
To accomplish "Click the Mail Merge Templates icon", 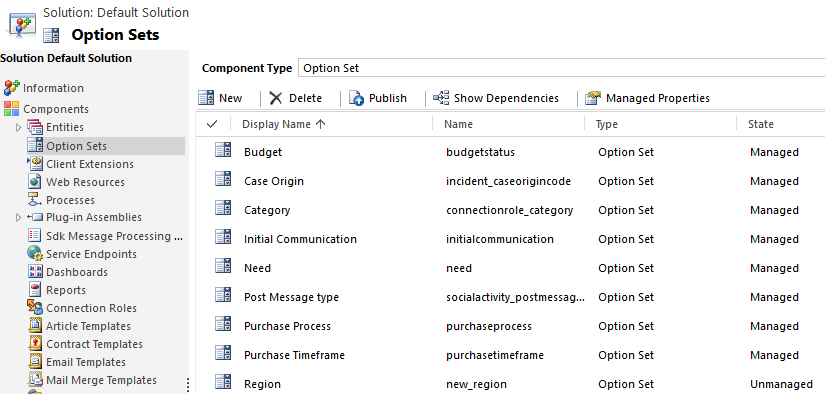I will [35, 379].
